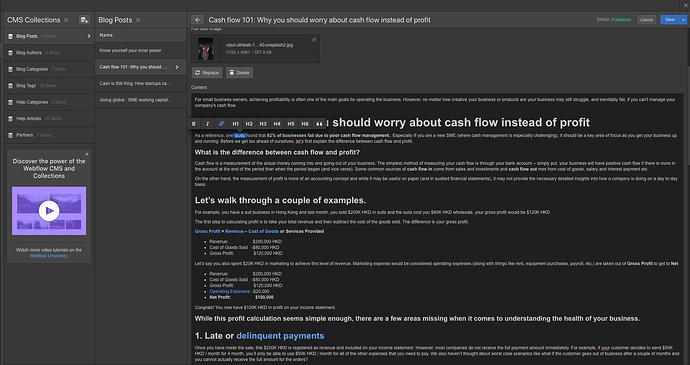Close the Blog Posts panel

point(138,20)
